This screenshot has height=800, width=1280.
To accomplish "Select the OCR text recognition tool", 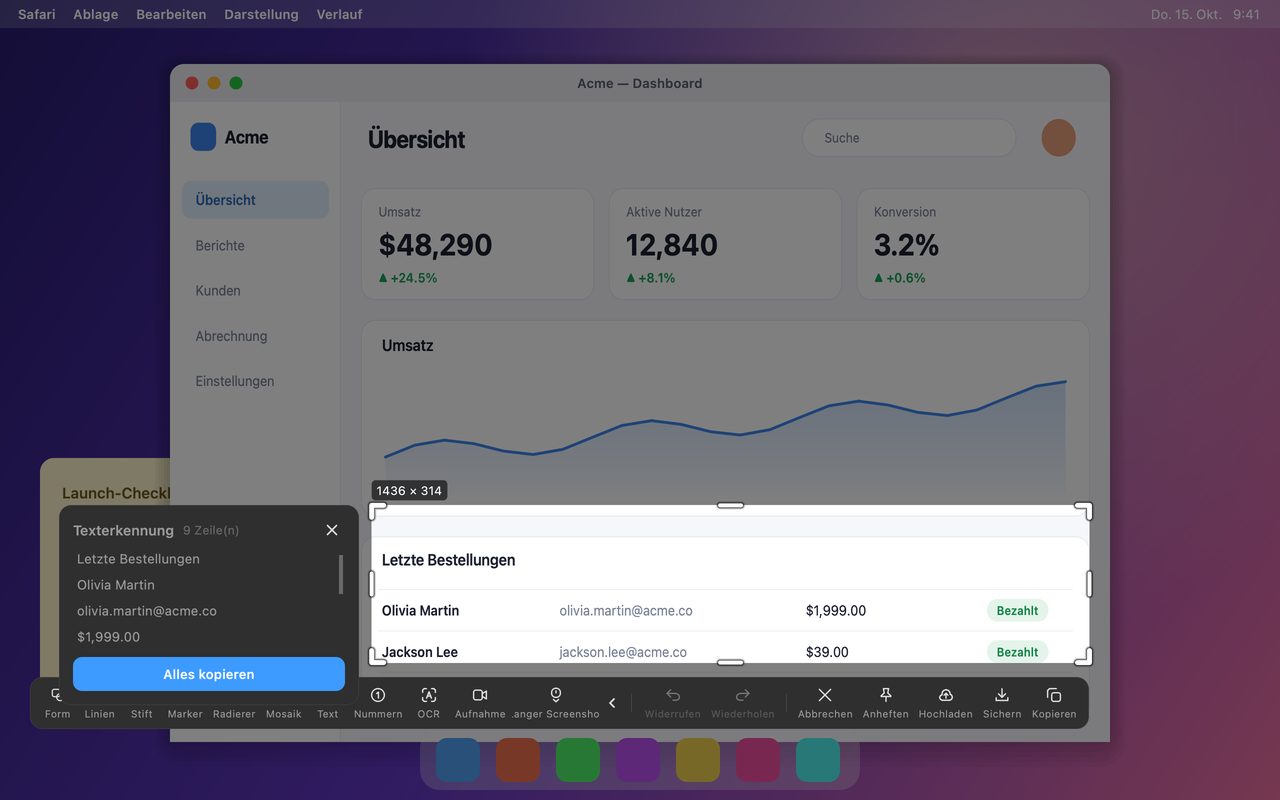I will [x=428, y=703].
